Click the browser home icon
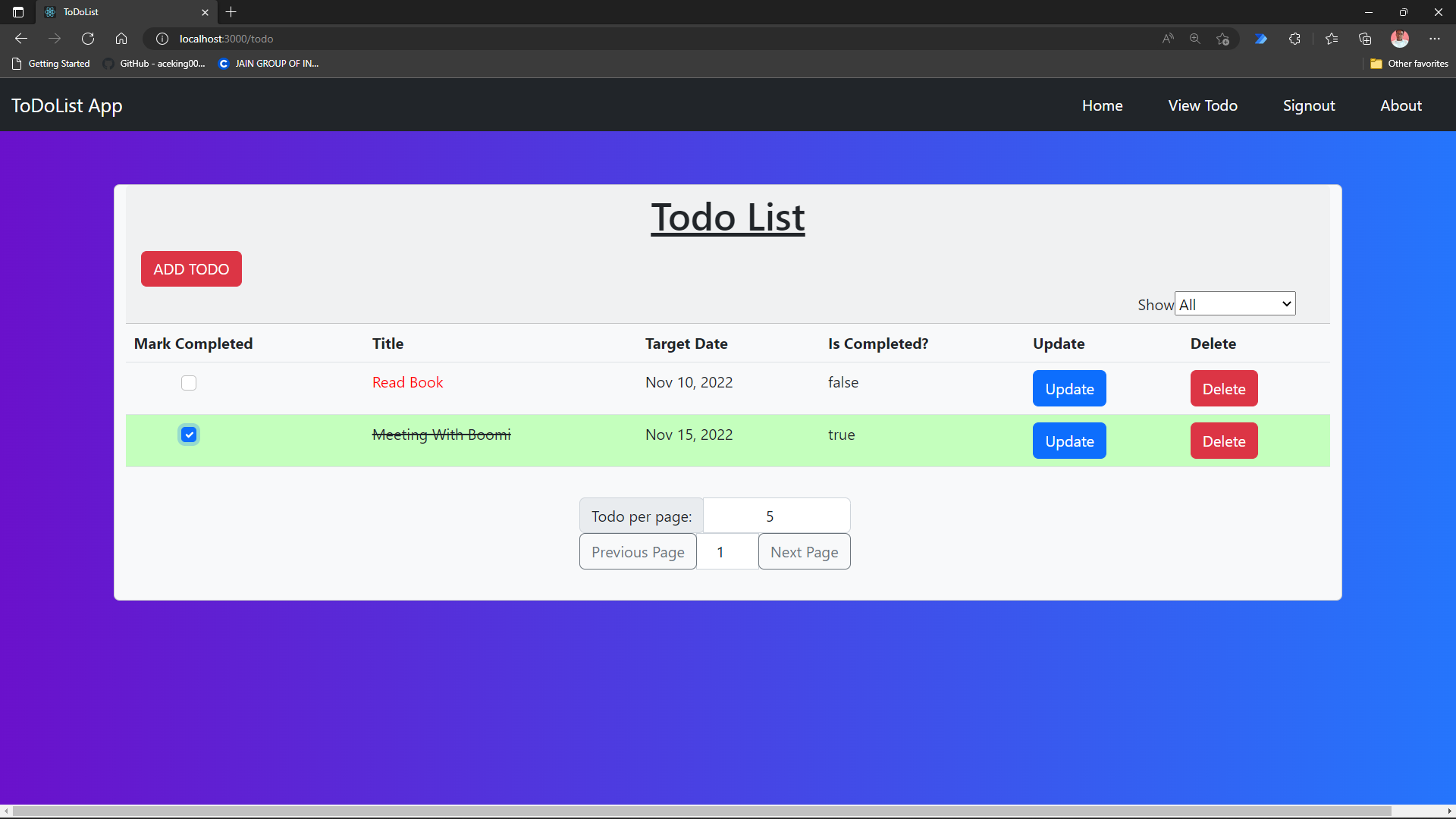 pos(121,39)
